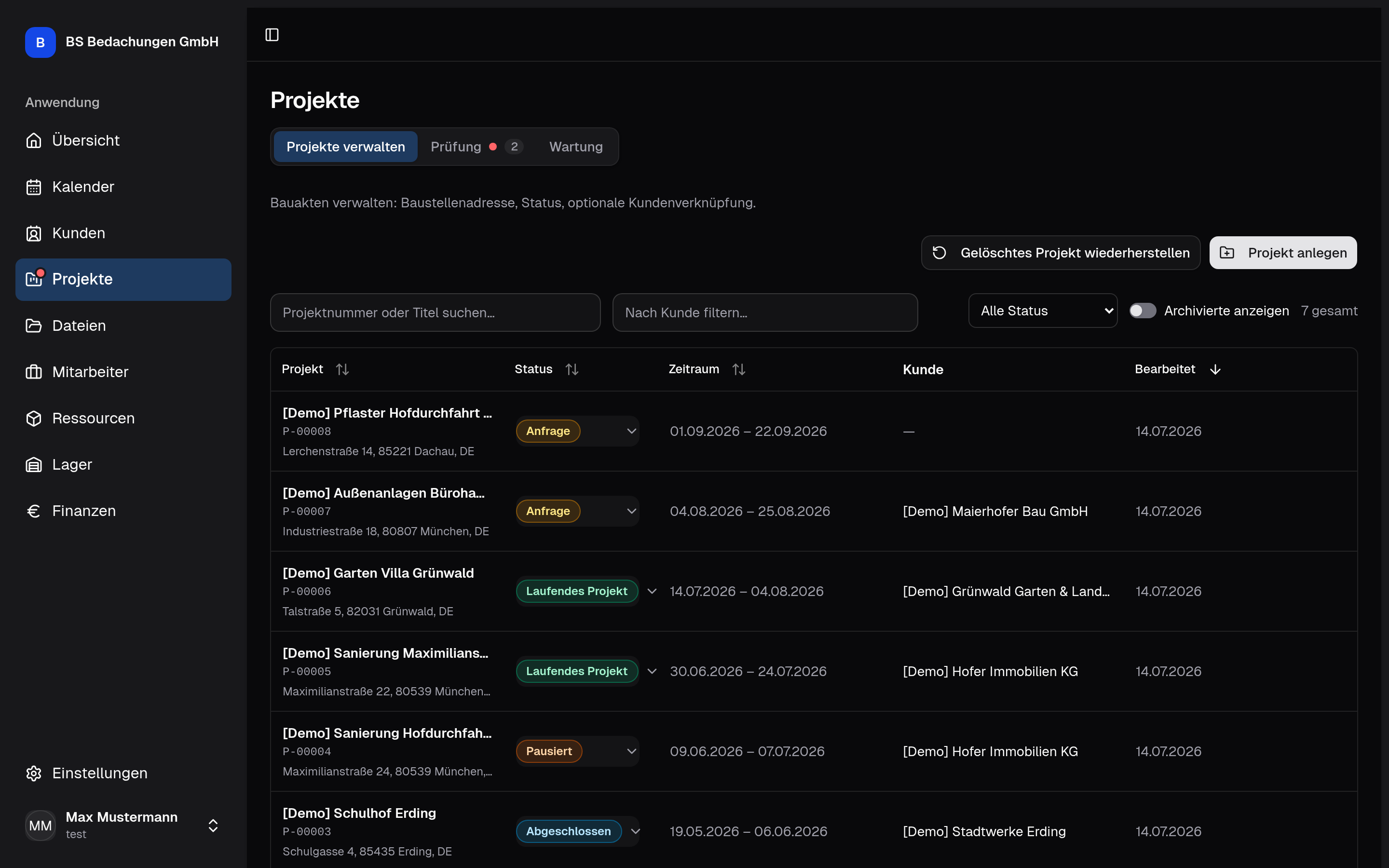Viewport: 1389px width, 868px height.
Task: Click address Talstraße 5, 82031 Grünwald
Action: coord(368,611)
